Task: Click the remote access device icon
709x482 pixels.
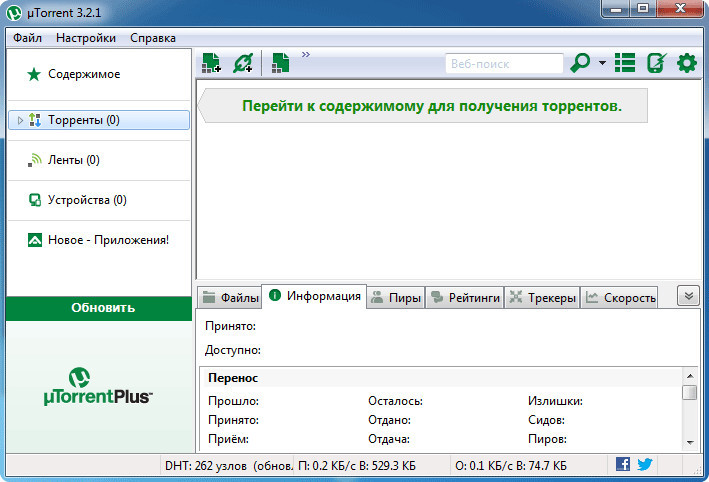Action: [x=657, y=63]
